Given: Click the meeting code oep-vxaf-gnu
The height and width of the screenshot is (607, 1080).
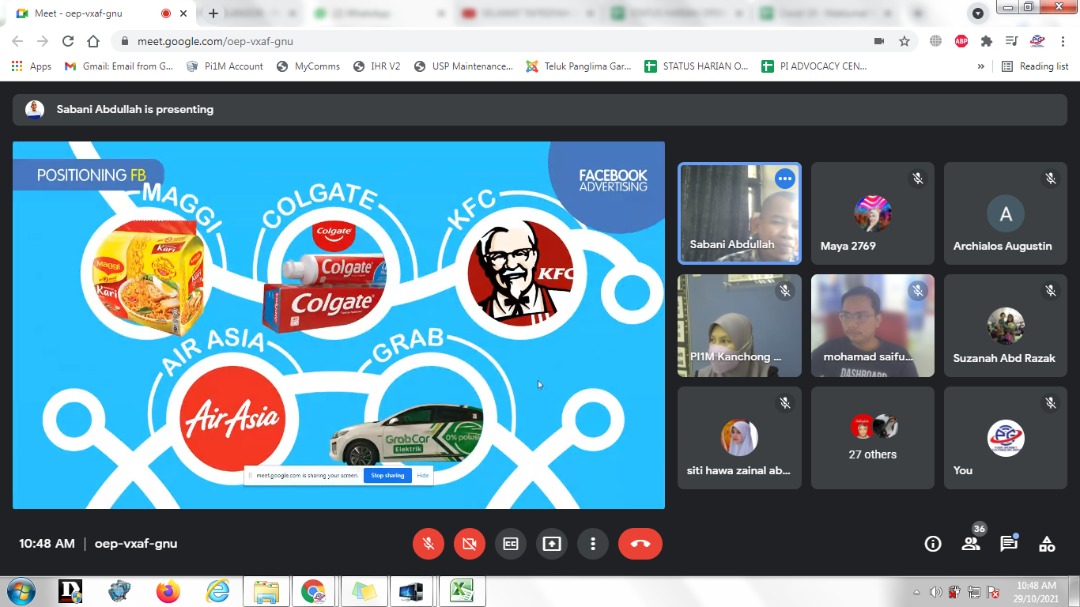Looking at the screenshot, I should click(x=136, y=544).
